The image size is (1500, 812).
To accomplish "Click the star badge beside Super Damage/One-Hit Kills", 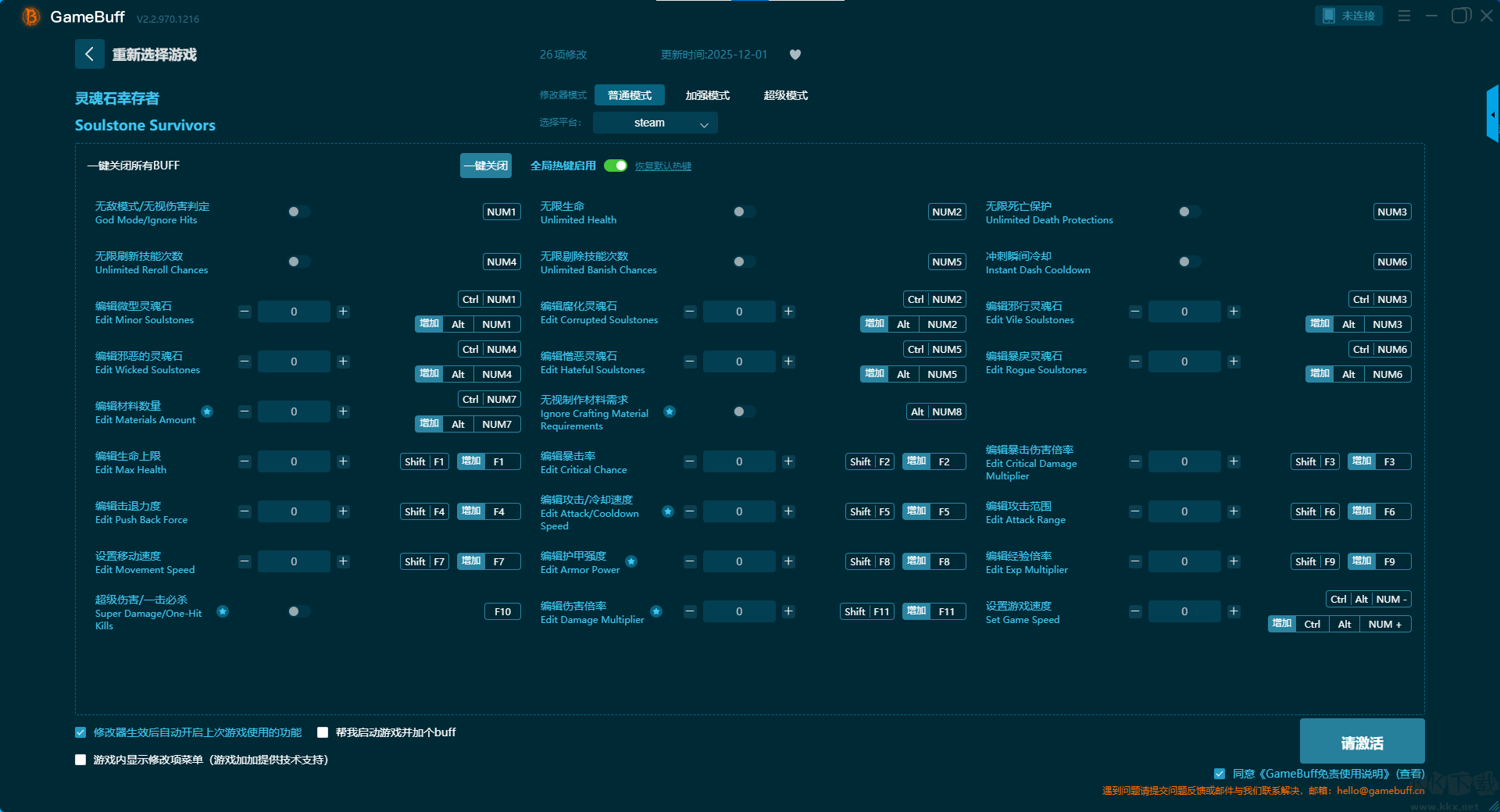I will point(223,611).
